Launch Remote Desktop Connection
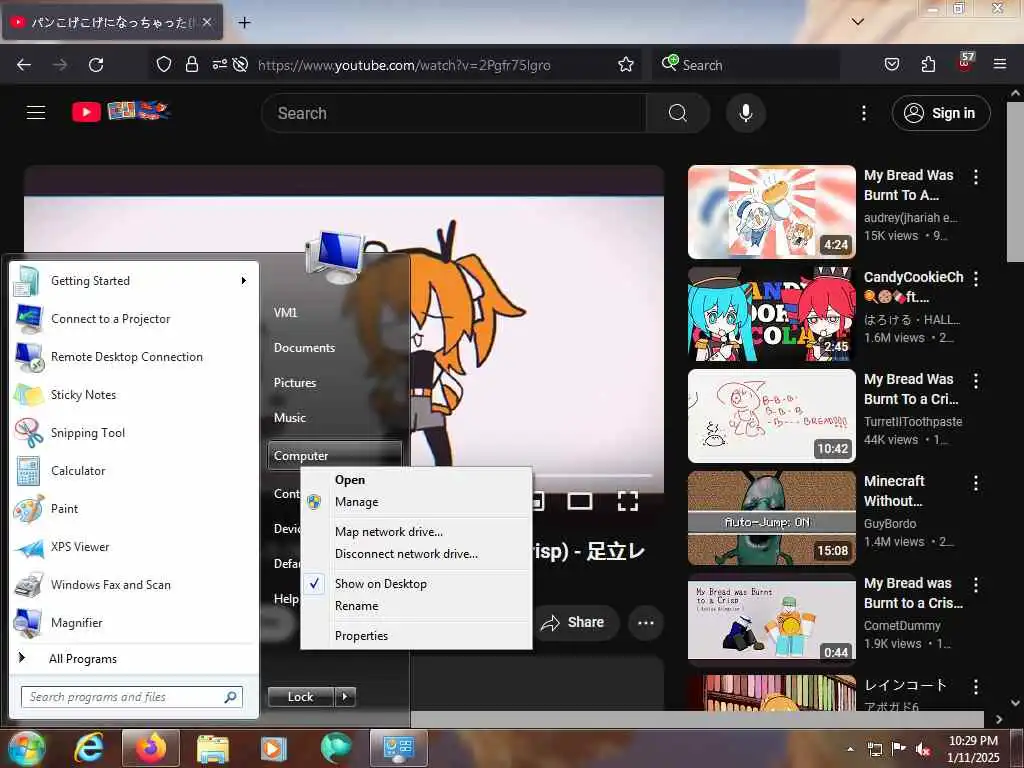 [x=134, y=357]
